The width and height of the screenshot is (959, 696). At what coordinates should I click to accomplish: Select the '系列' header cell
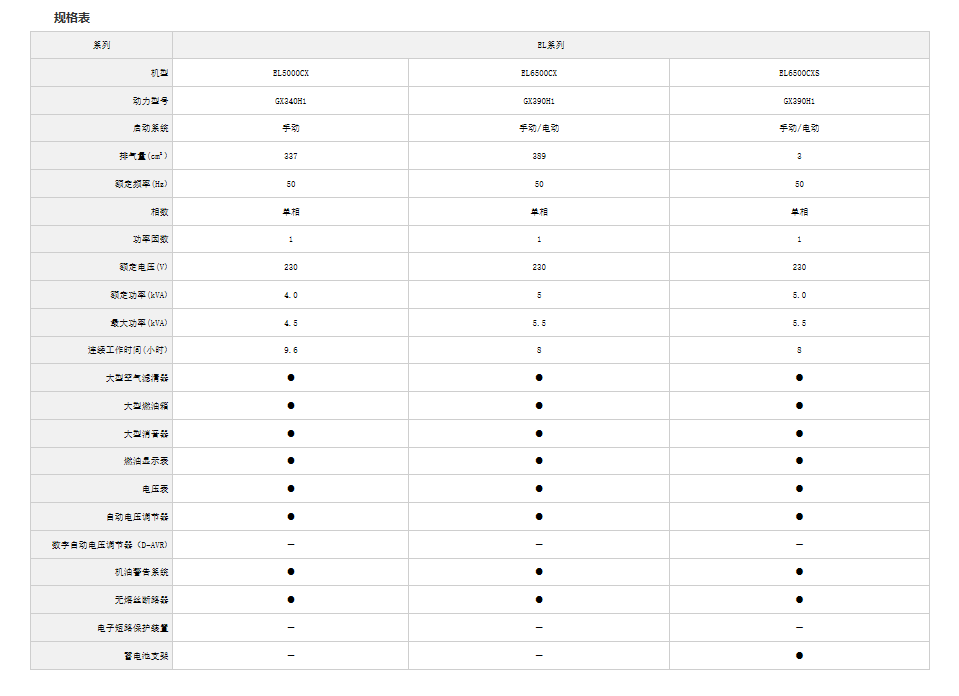[x=102, y=45]
